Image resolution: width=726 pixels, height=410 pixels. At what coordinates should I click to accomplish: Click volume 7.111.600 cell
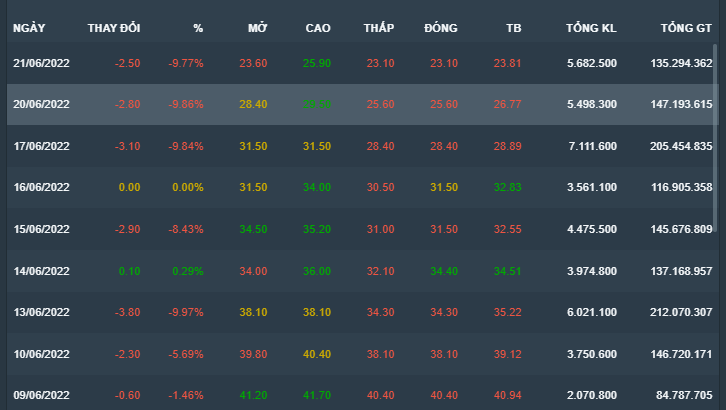(592, 146)
